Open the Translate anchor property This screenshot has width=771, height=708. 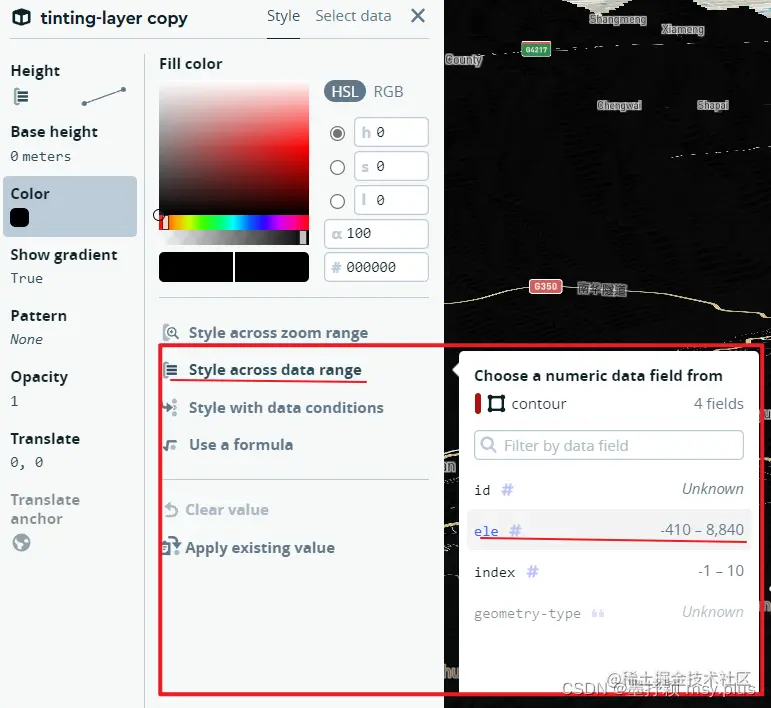click(x=69, y=521)
